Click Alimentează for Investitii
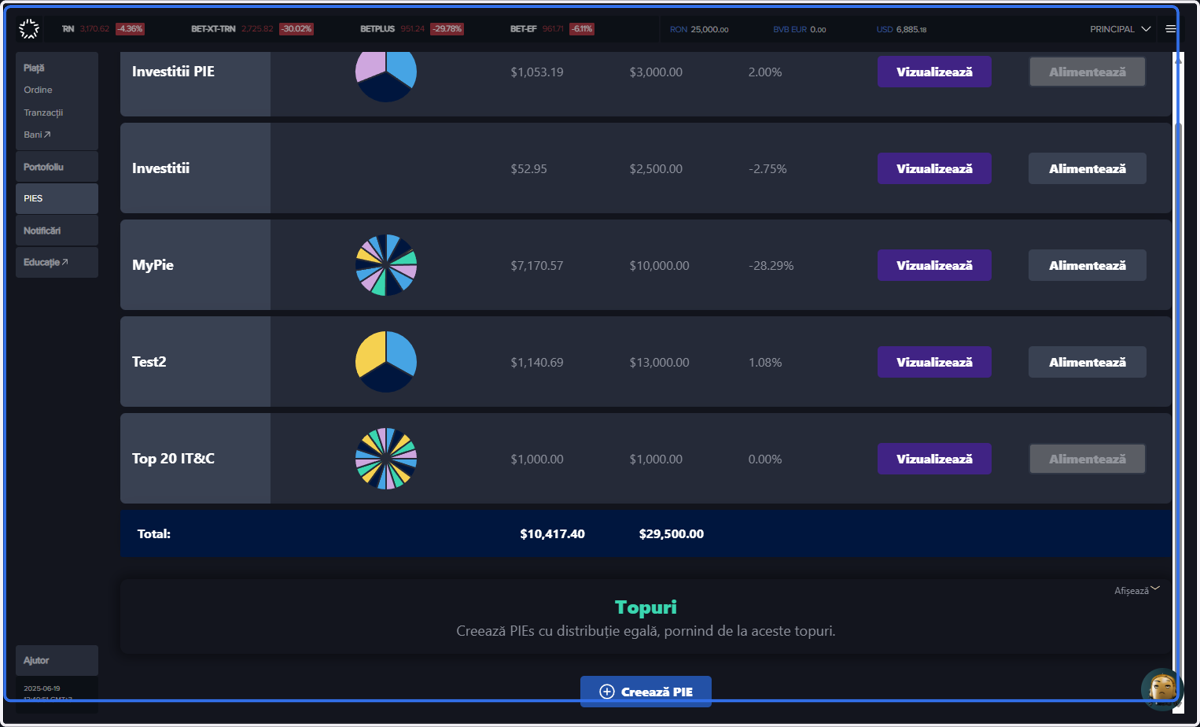The width and height of the screenshot is (1200, 727). pyautogui.click(x=1087, y=168)
